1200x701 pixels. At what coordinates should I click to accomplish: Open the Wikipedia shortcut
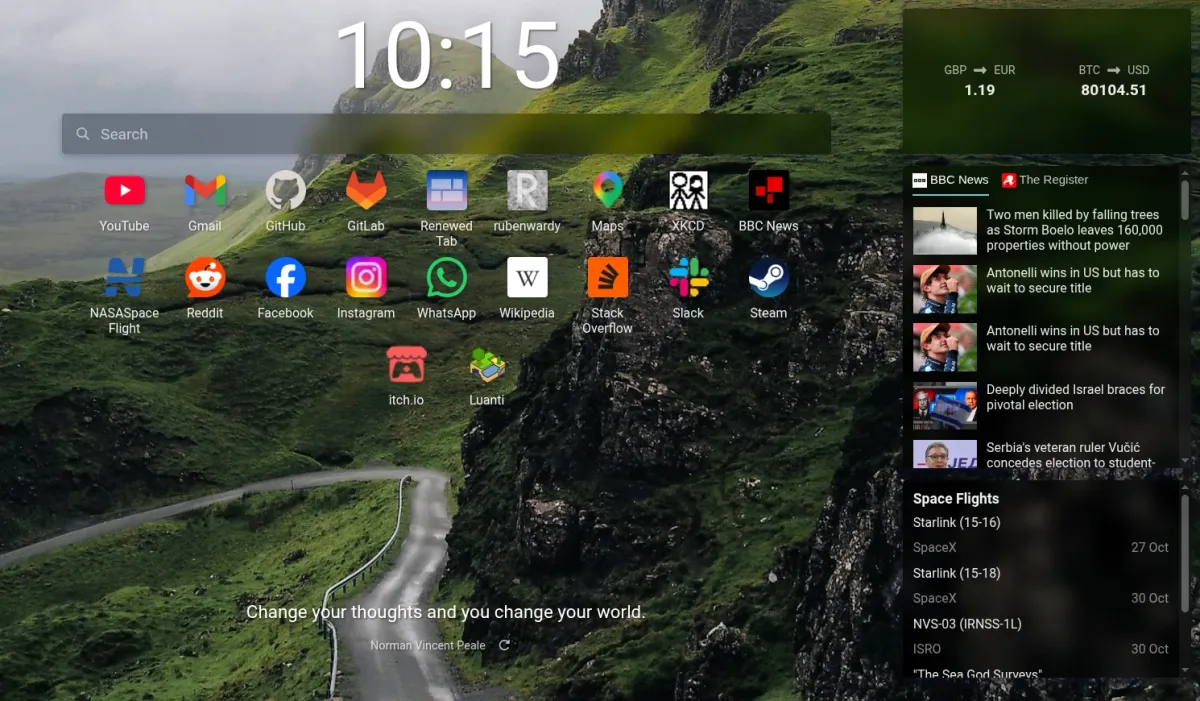click(527, 288)
